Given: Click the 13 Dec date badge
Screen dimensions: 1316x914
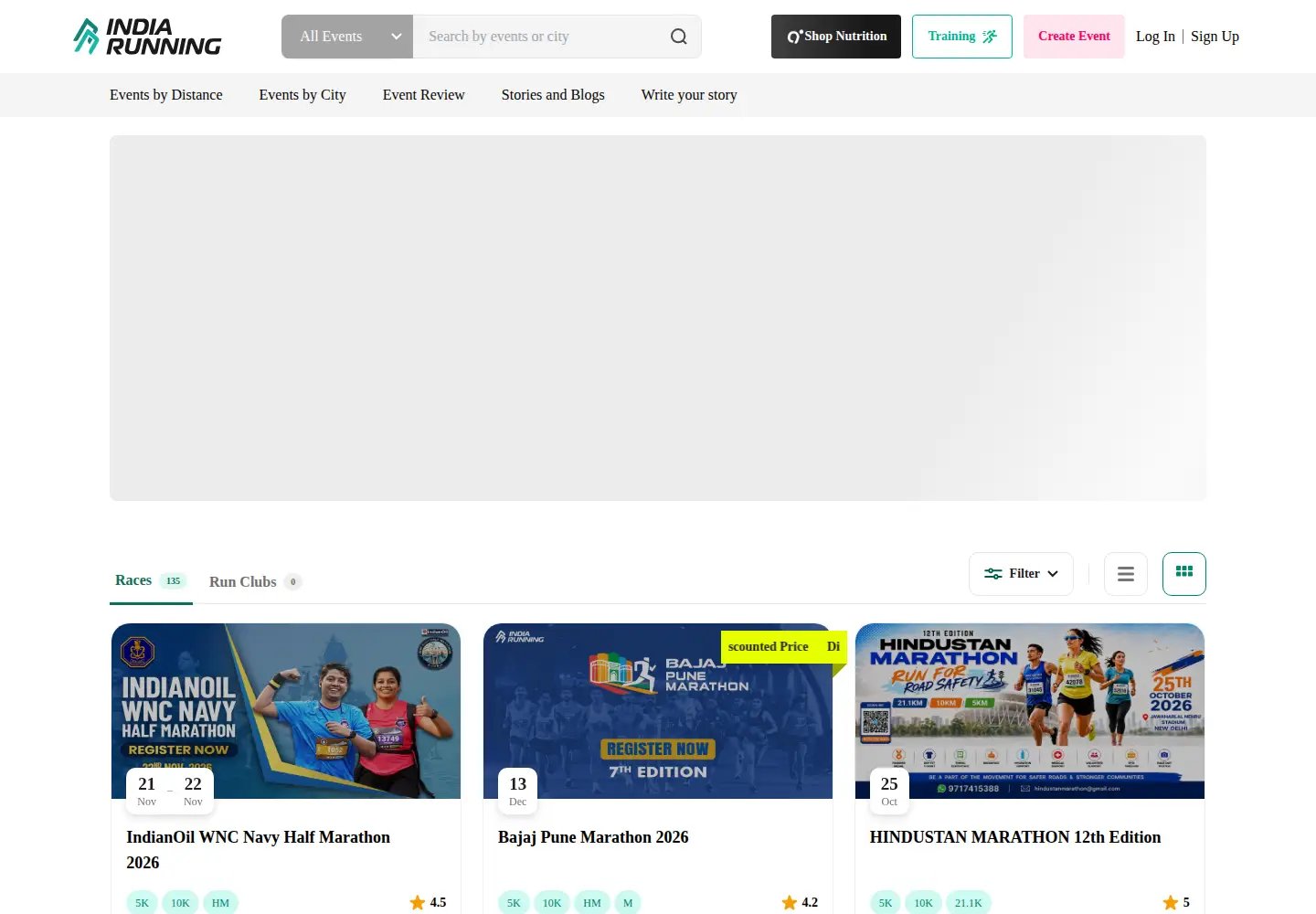Looking at the screenshot, I should 517,791.
